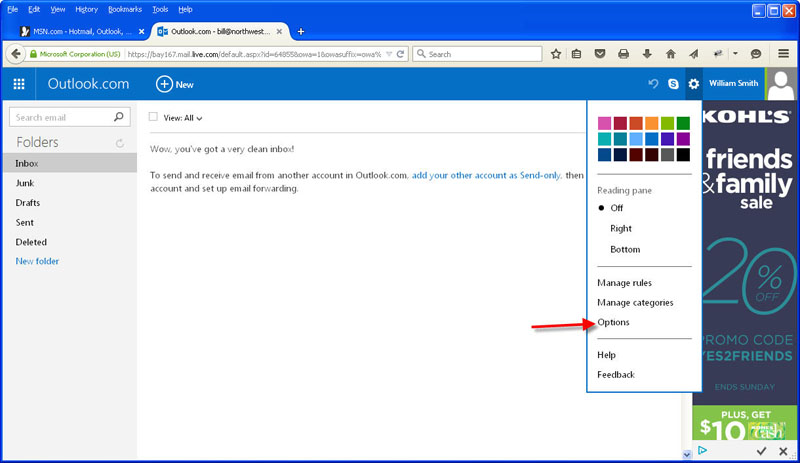Expand the View: All dropdown
Screen dimensions: 800x463
(x=183, y=118)
